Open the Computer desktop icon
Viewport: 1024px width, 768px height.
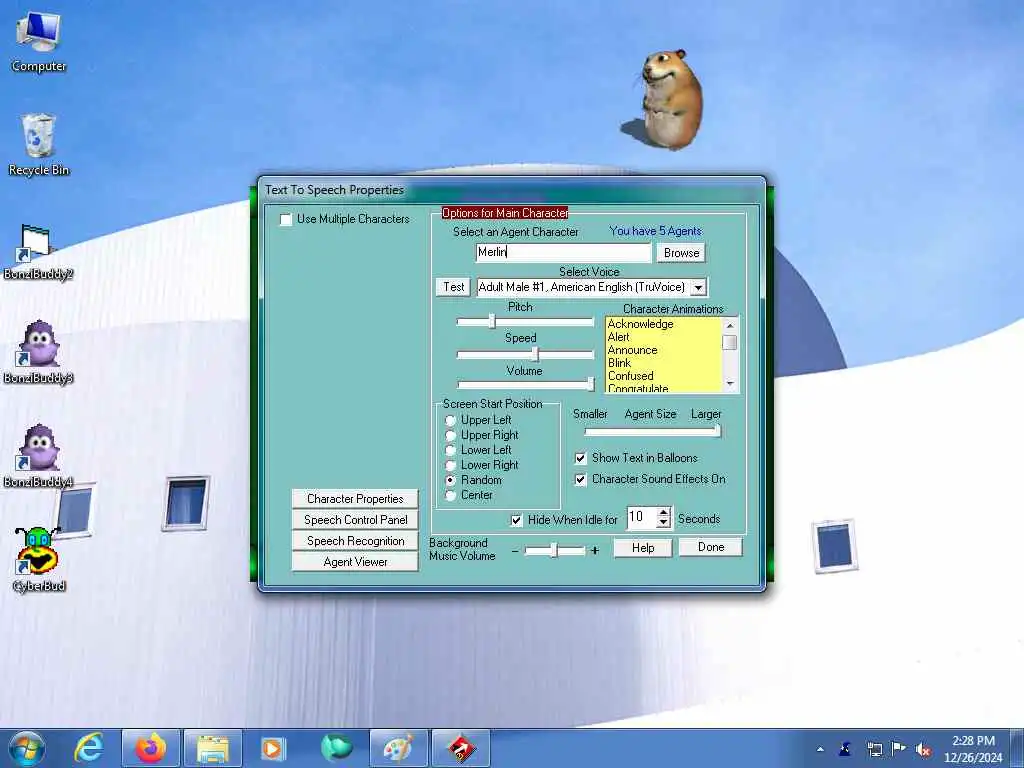click(x=39, y=43)
